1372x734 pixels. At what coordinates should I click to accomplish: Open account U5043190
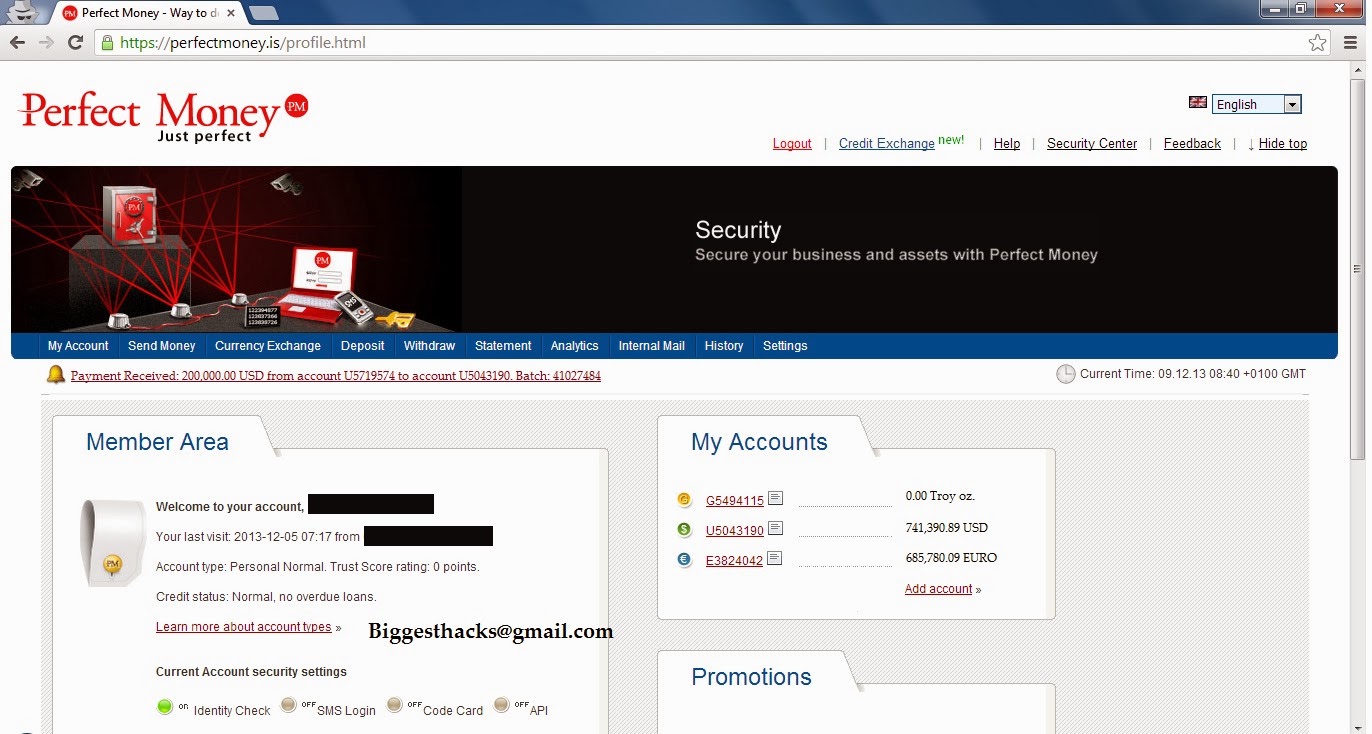click(735, 531)
